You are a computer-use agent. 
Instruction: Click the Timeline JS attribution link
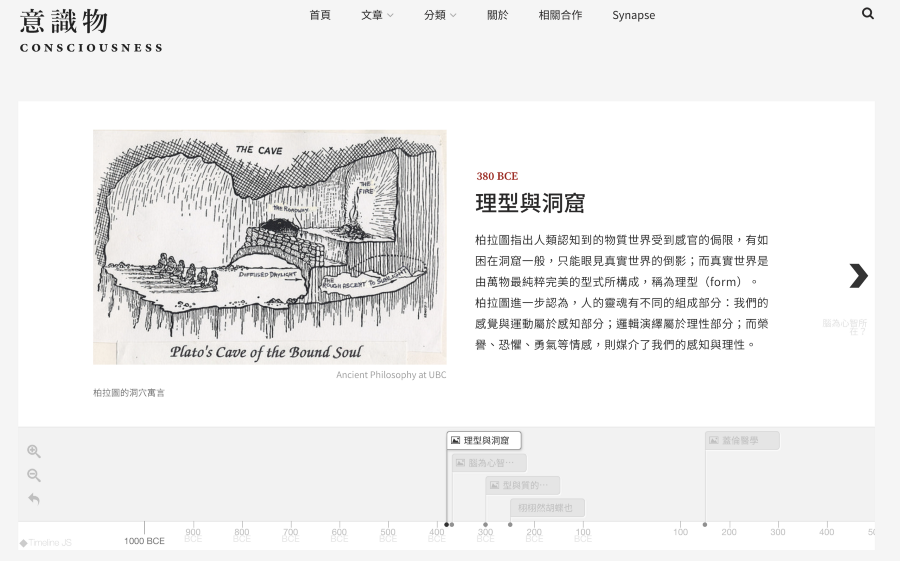coord(45,543)
